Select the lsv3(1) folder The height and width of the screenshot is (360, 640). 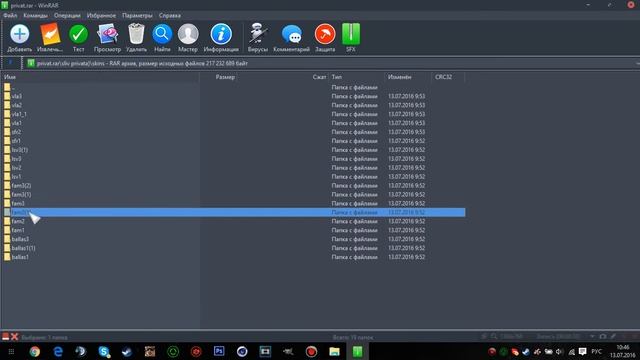(233, 150)
